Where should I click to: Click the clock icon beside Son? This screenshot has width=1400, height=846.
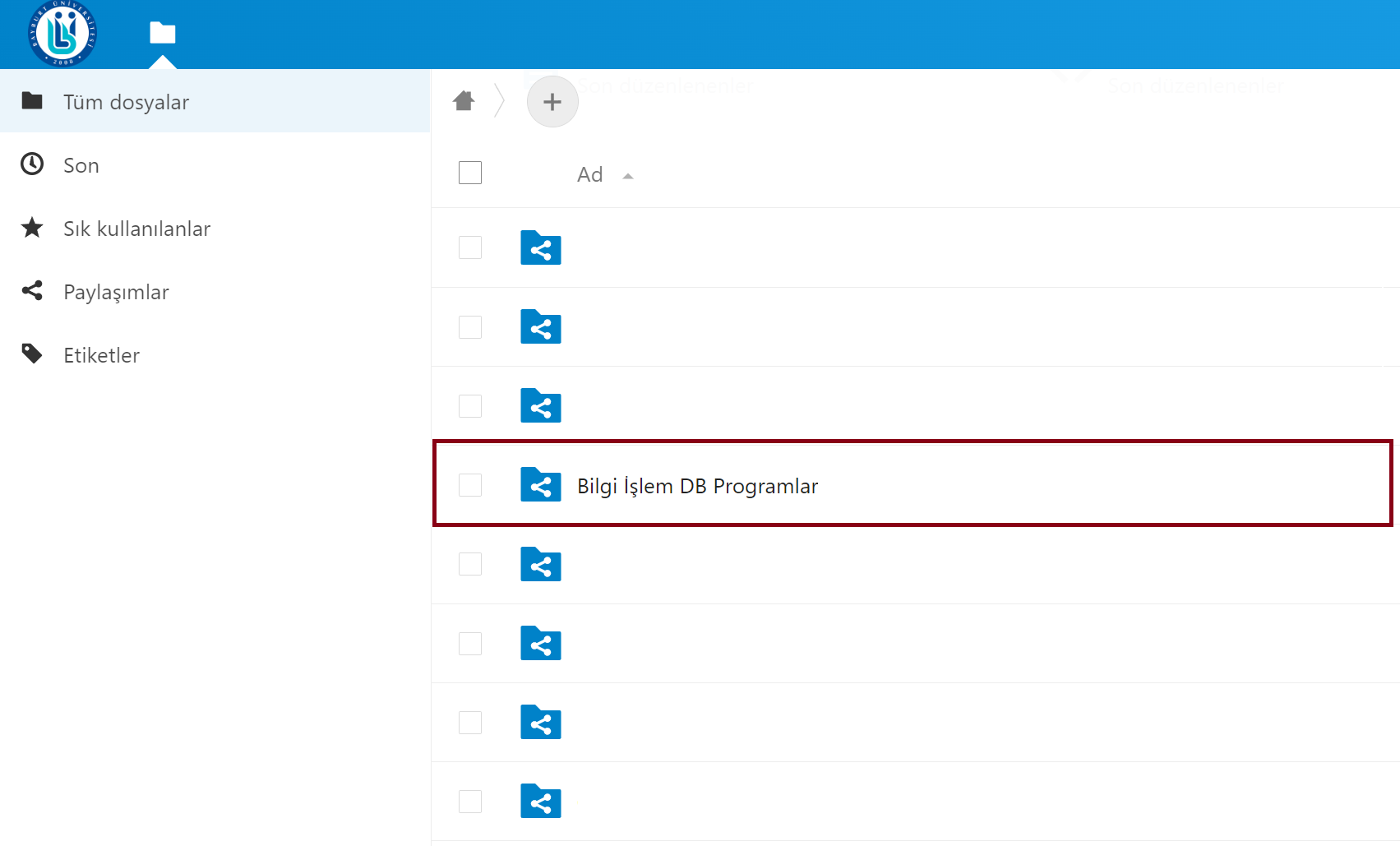pos(32,164)
